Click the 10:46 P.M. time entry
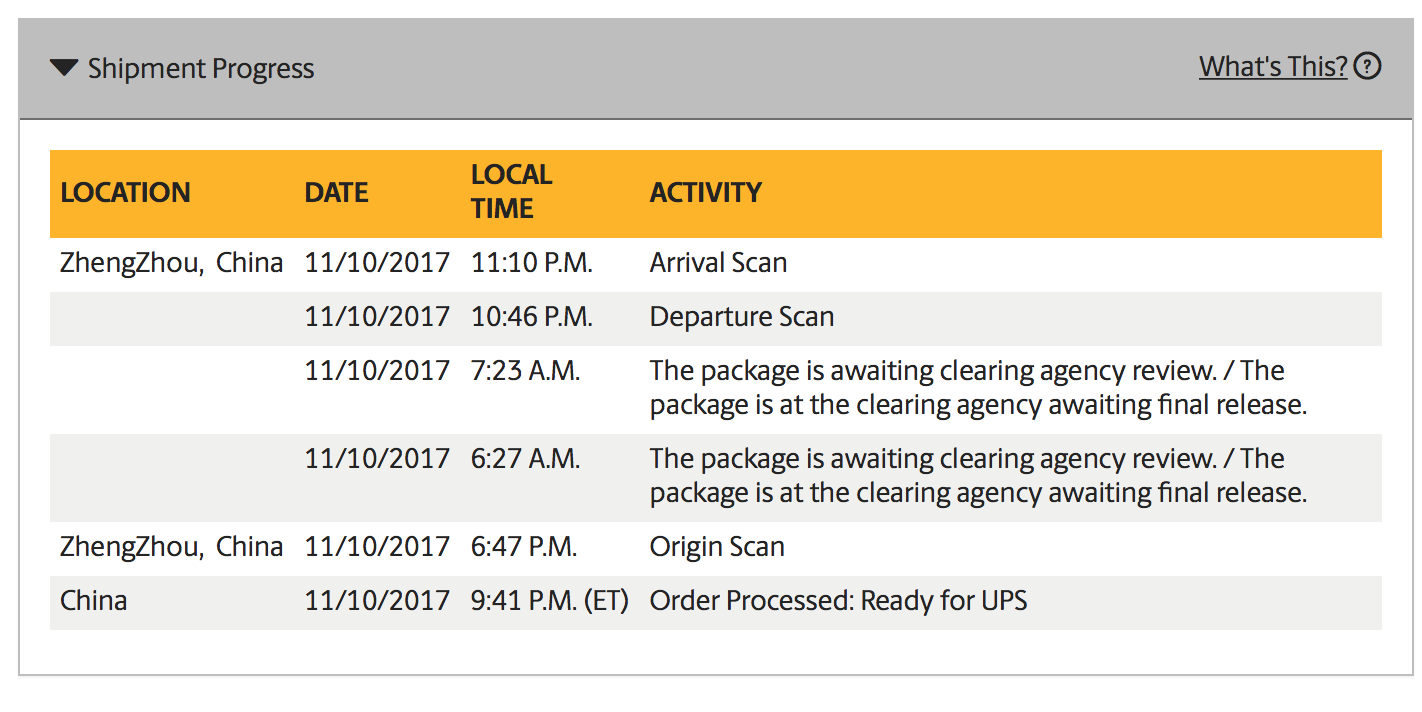The width and height of the screenshot is (1422, 712). tap(532, 318)
